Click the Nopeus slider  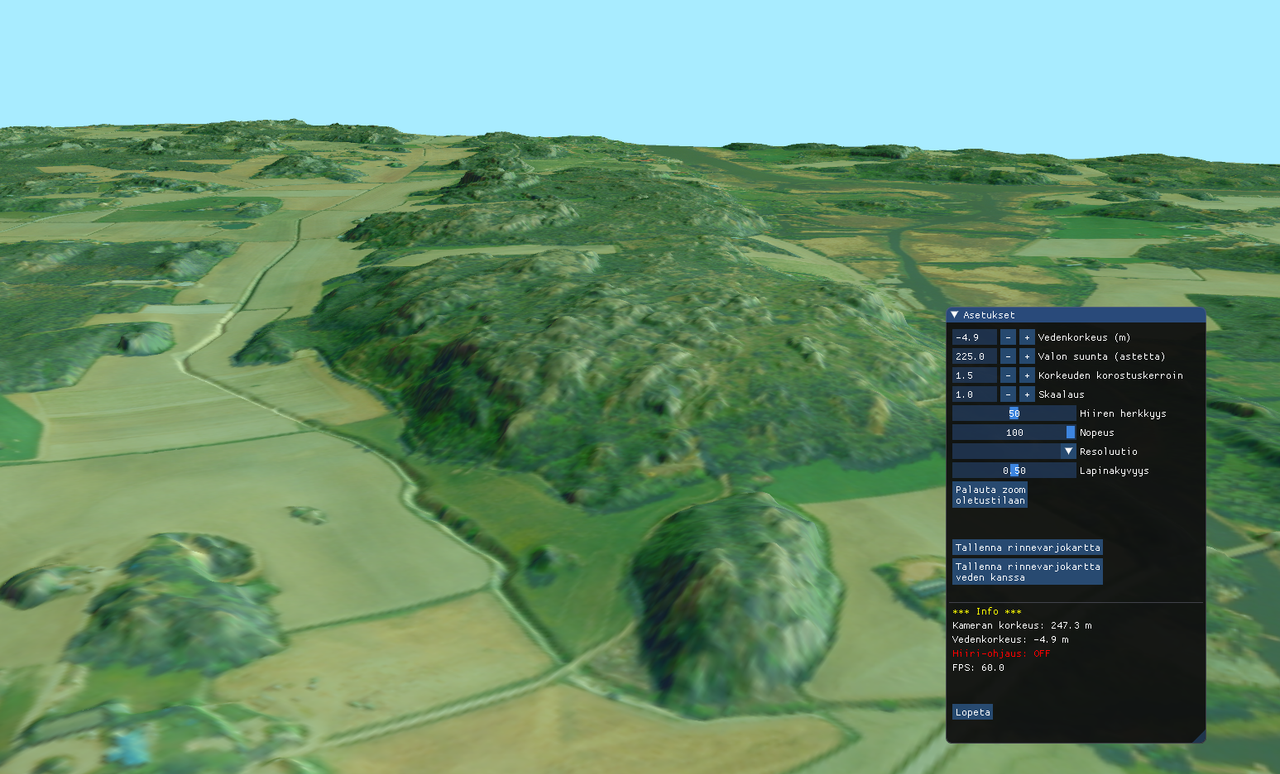click(x=1014, y=432)
